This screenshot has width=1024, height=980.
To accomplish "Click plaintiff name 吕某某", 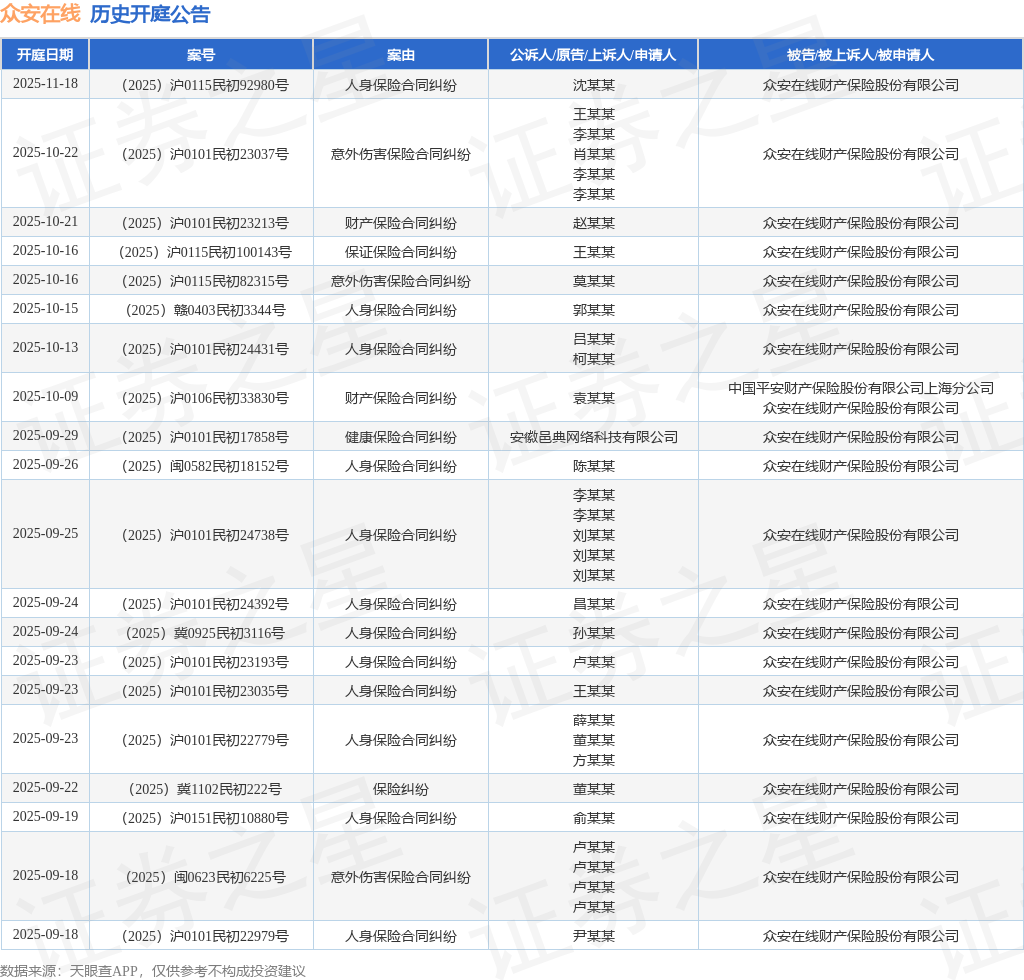I will point(594,339).
